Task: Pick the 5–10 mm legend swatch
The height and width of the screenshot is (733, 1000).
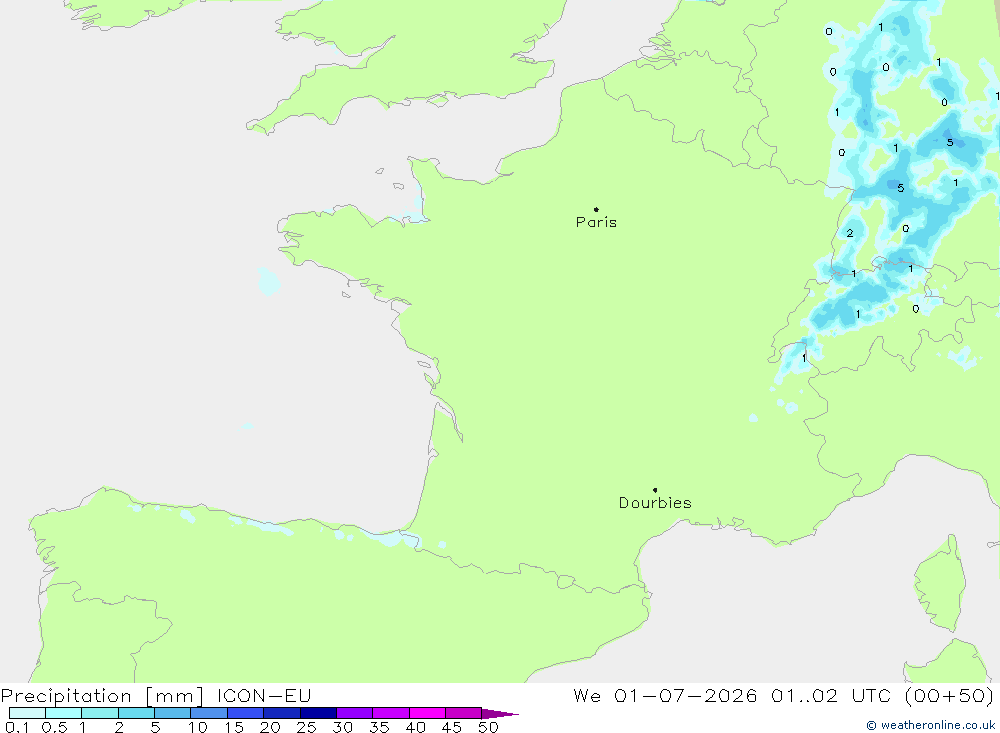Action: [x=172, y=713]
